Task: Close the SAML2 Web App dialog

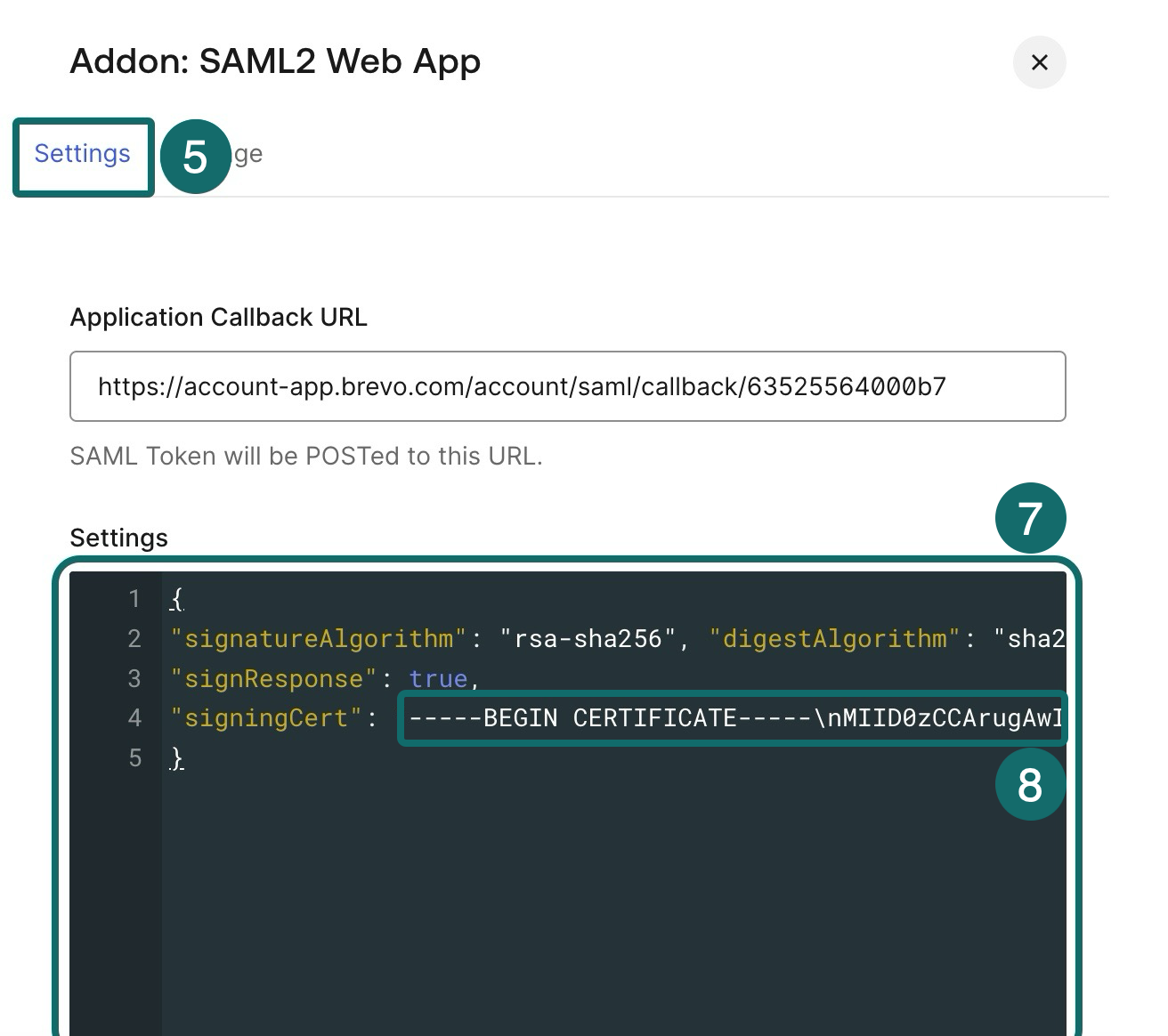Action: tap(1039, 62)
